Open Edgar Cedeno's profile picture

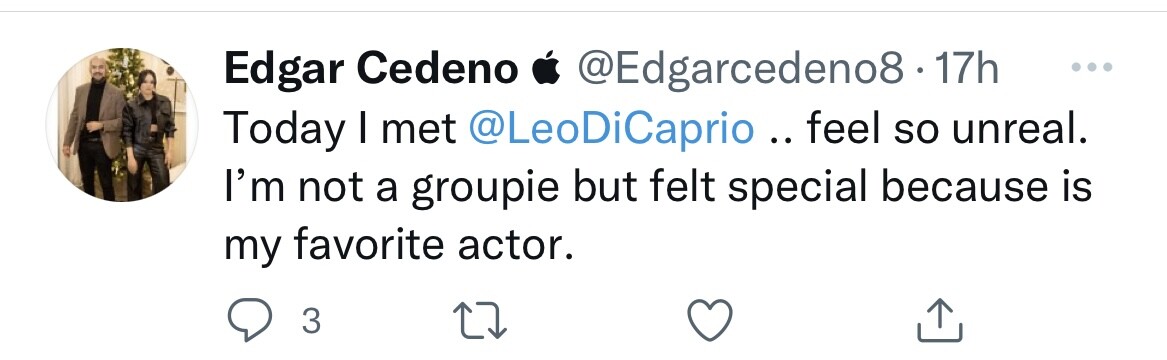(x=121, y=124)
